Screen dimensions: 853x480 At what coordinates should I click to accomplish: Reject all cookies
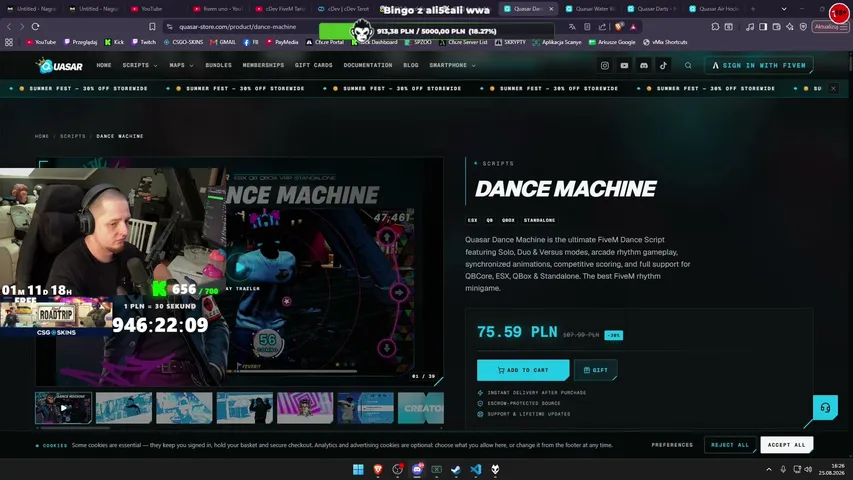730,445
